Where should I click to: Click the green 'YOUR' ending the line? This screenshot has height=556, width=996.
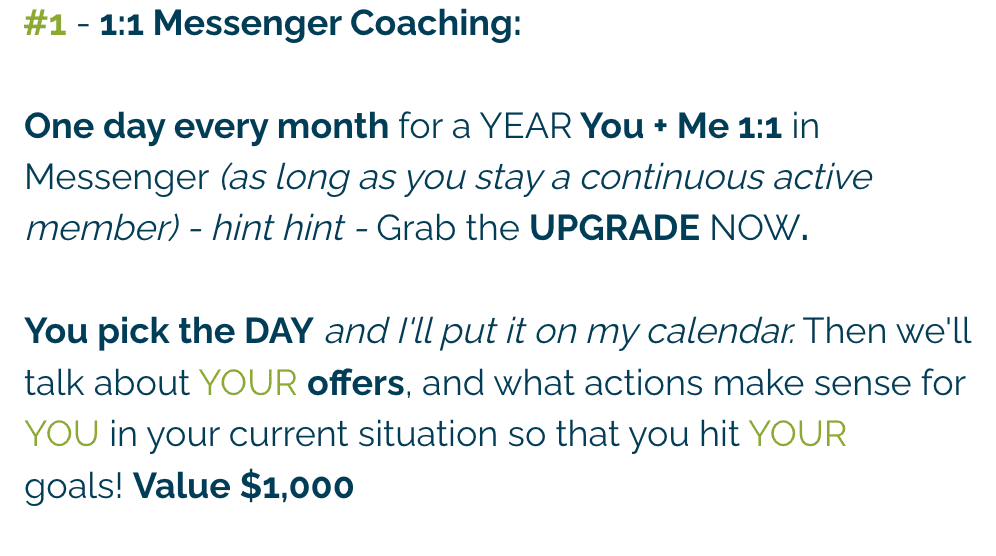[798, 435]
